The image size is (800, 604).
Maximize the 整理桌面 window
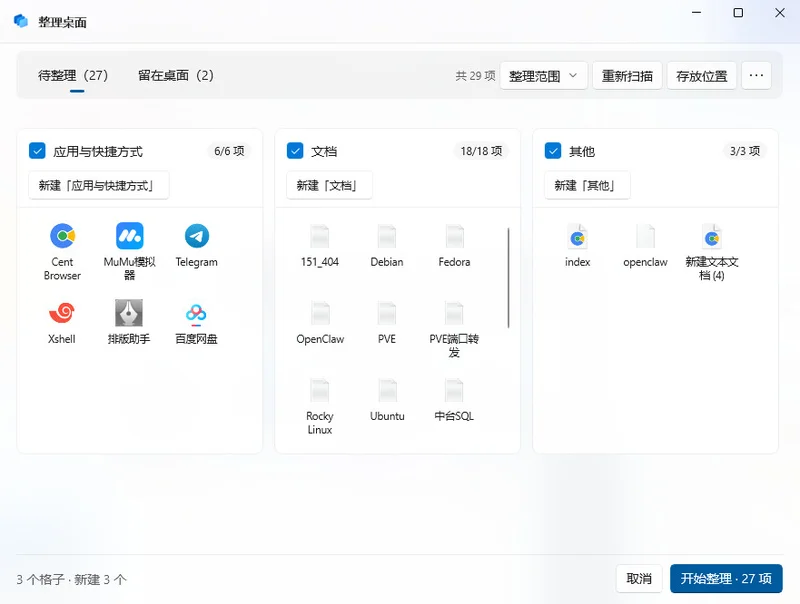(x=738, y=13)
